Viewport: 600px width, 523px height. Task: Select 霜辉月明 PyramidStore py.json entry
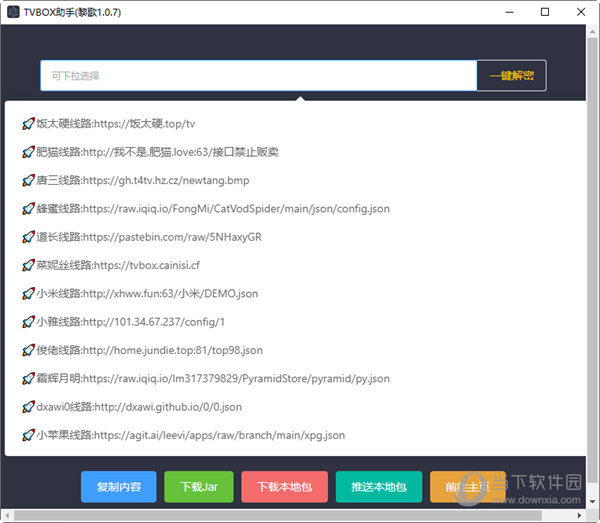point(295,379)
